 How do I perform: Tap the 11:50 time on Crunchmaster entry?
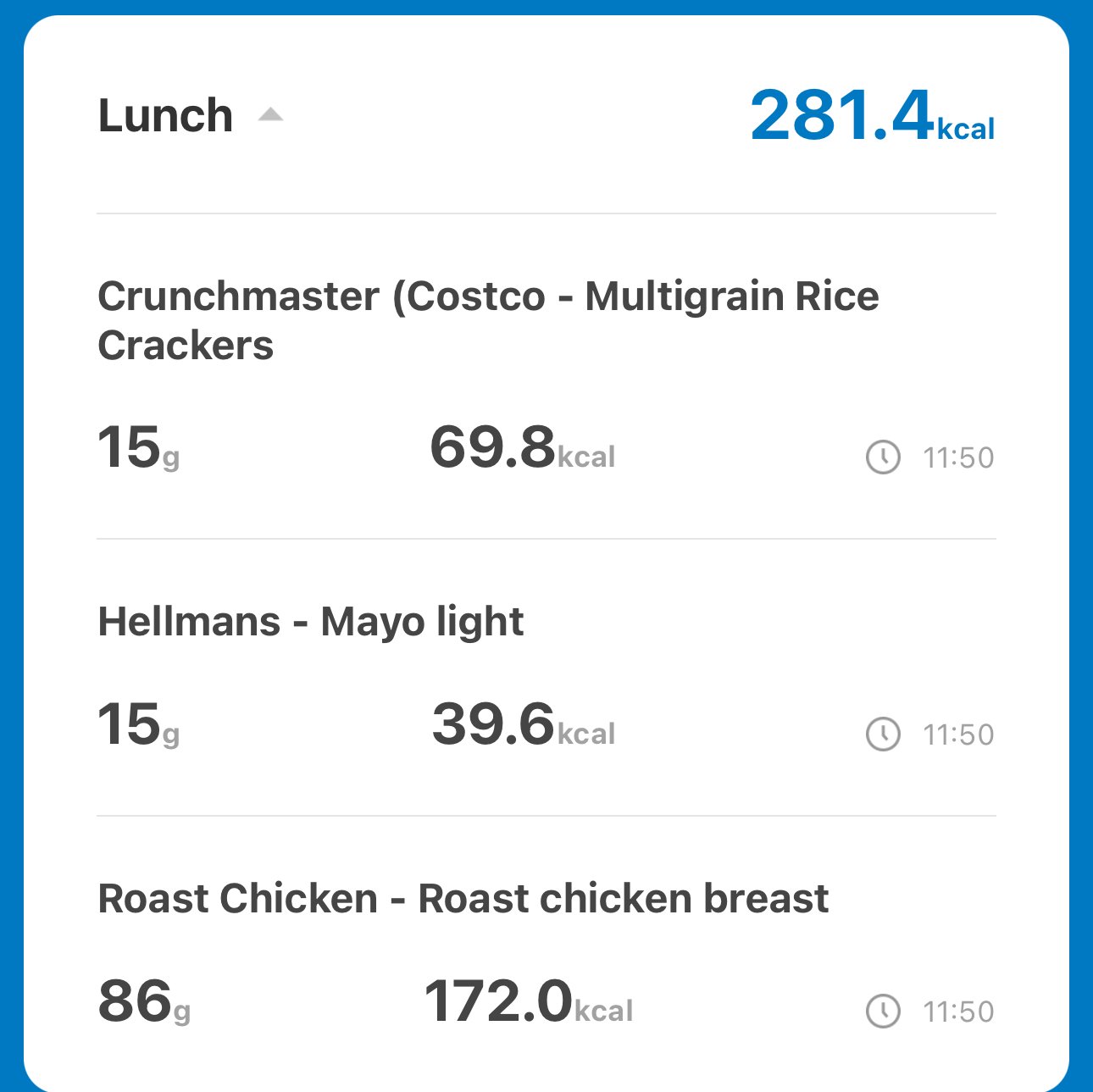[958, 458]
